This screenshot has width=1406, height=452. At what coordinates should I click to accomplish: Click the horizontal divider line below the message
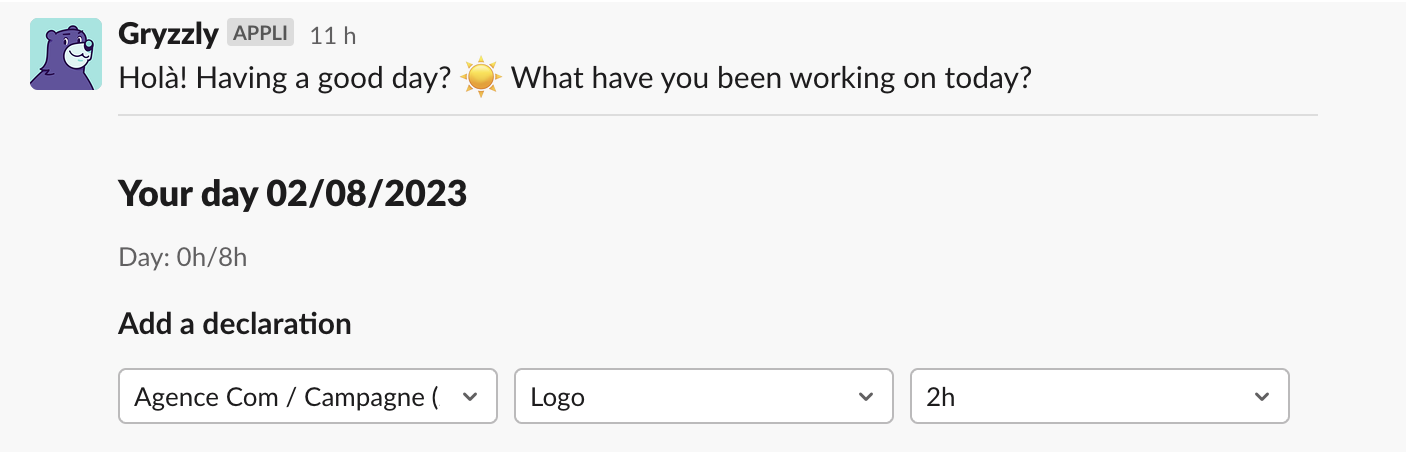(x=718, y=115)
